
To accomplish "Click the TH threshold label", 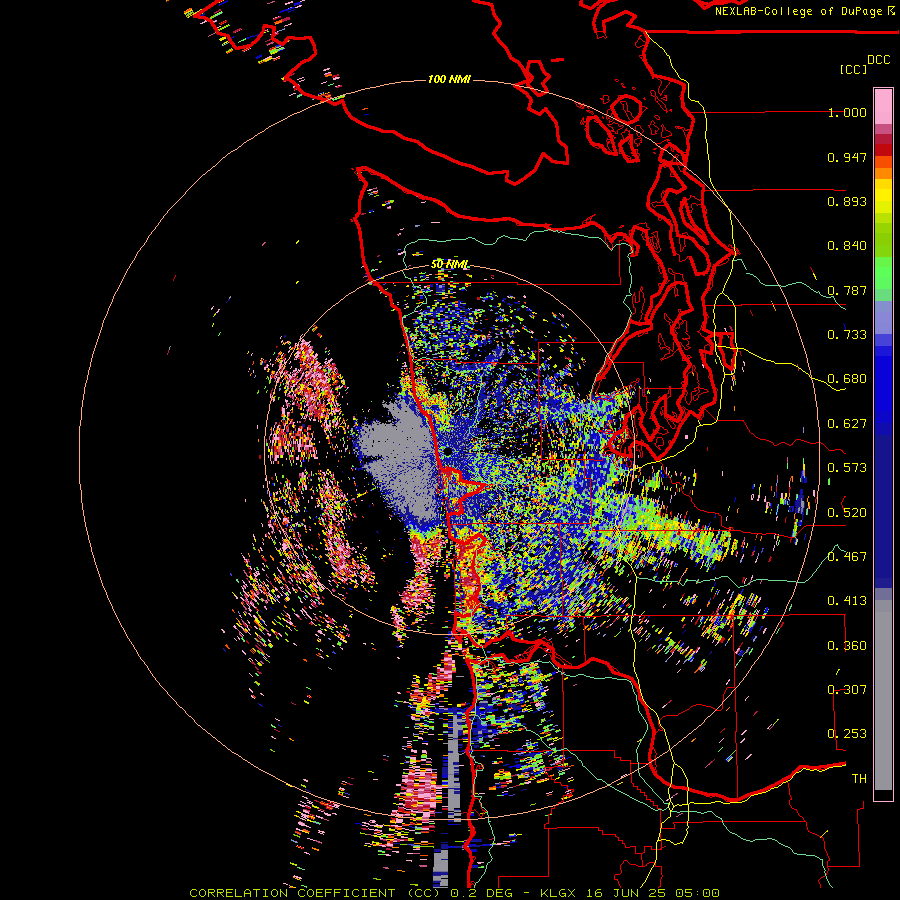I will [x=859, y=779].
